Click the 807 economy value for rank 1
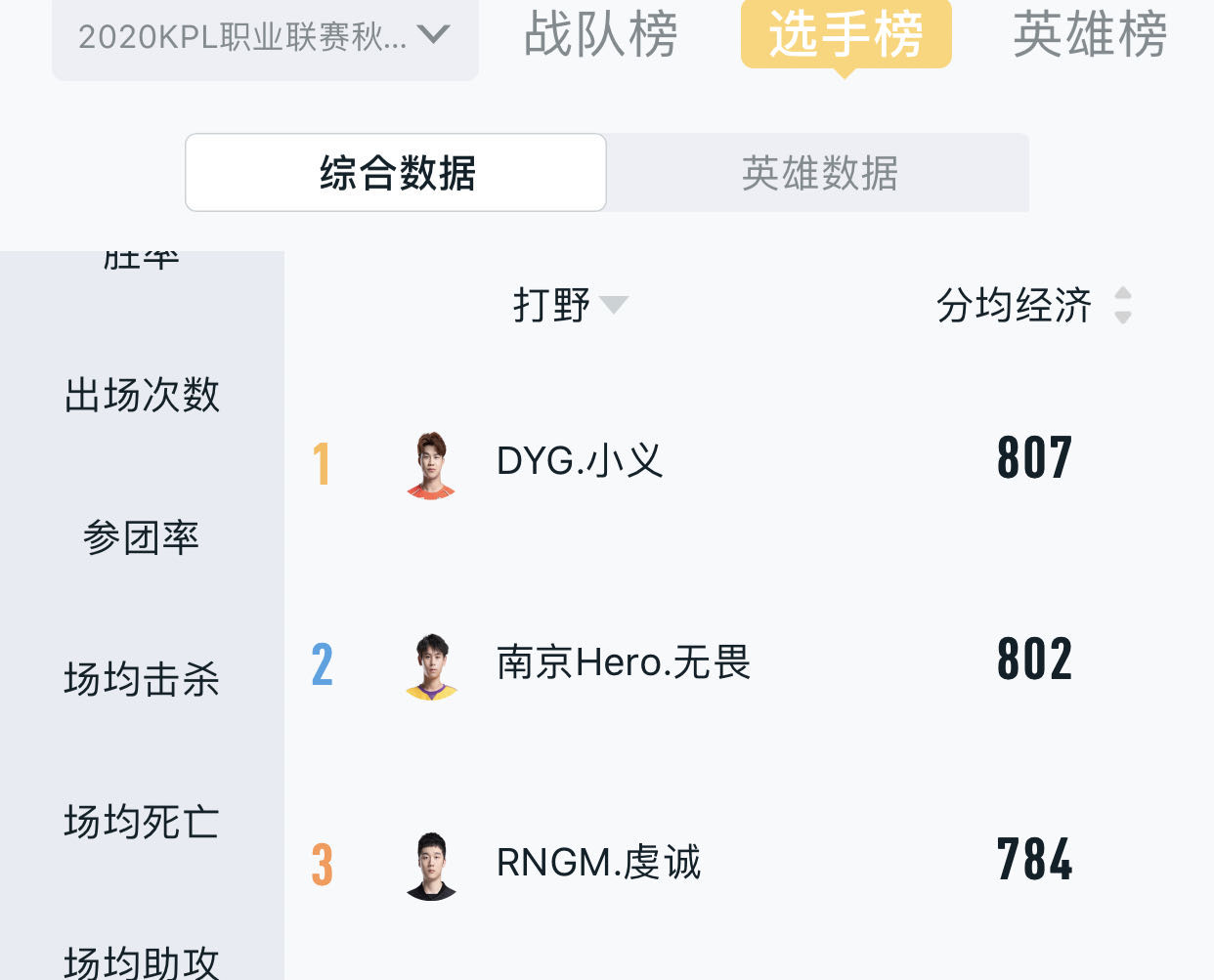This screenshot has height=980, width=1214. (1033, 457)
